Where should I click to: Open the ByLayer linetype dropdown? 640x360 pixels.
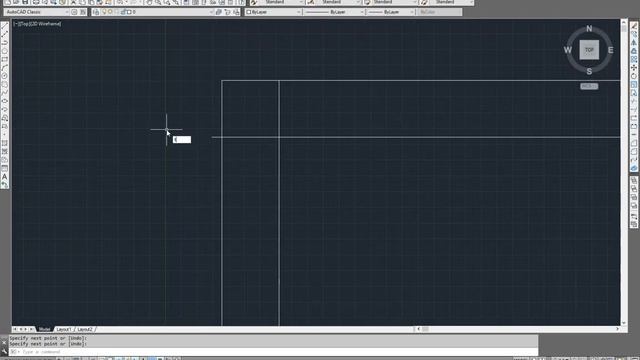[334, 12]
